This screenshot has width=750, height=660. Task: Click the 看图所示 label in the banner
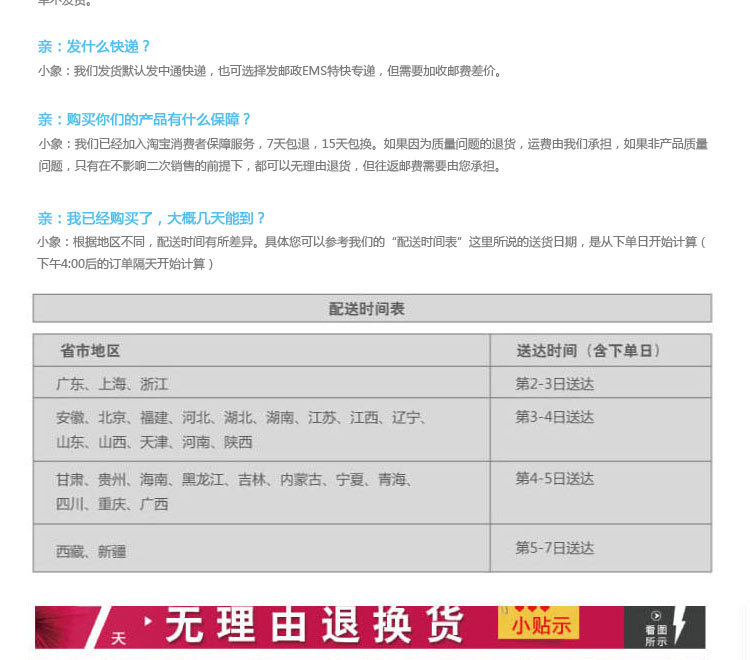[656, 636]
